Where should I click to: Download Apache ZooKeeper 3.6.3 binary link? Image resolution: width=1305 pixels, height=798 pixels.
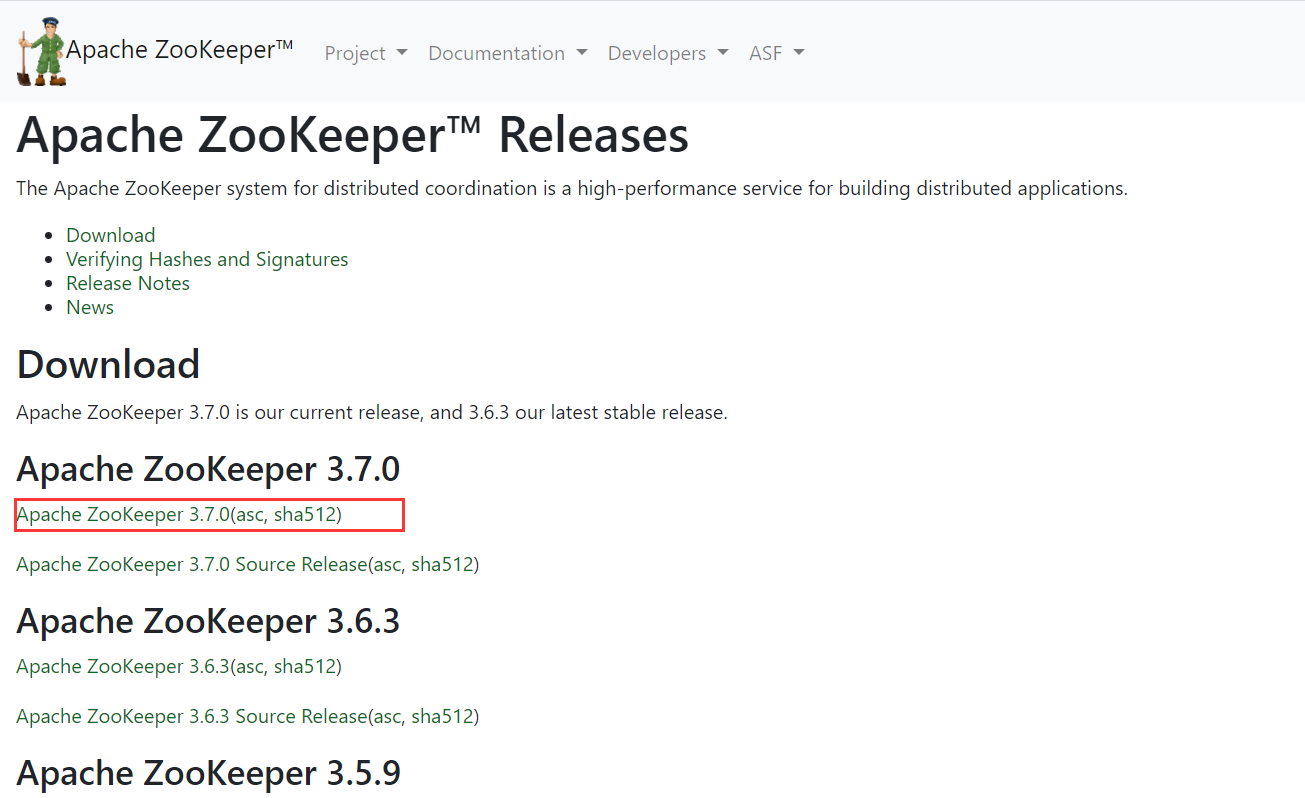(123, 667)
